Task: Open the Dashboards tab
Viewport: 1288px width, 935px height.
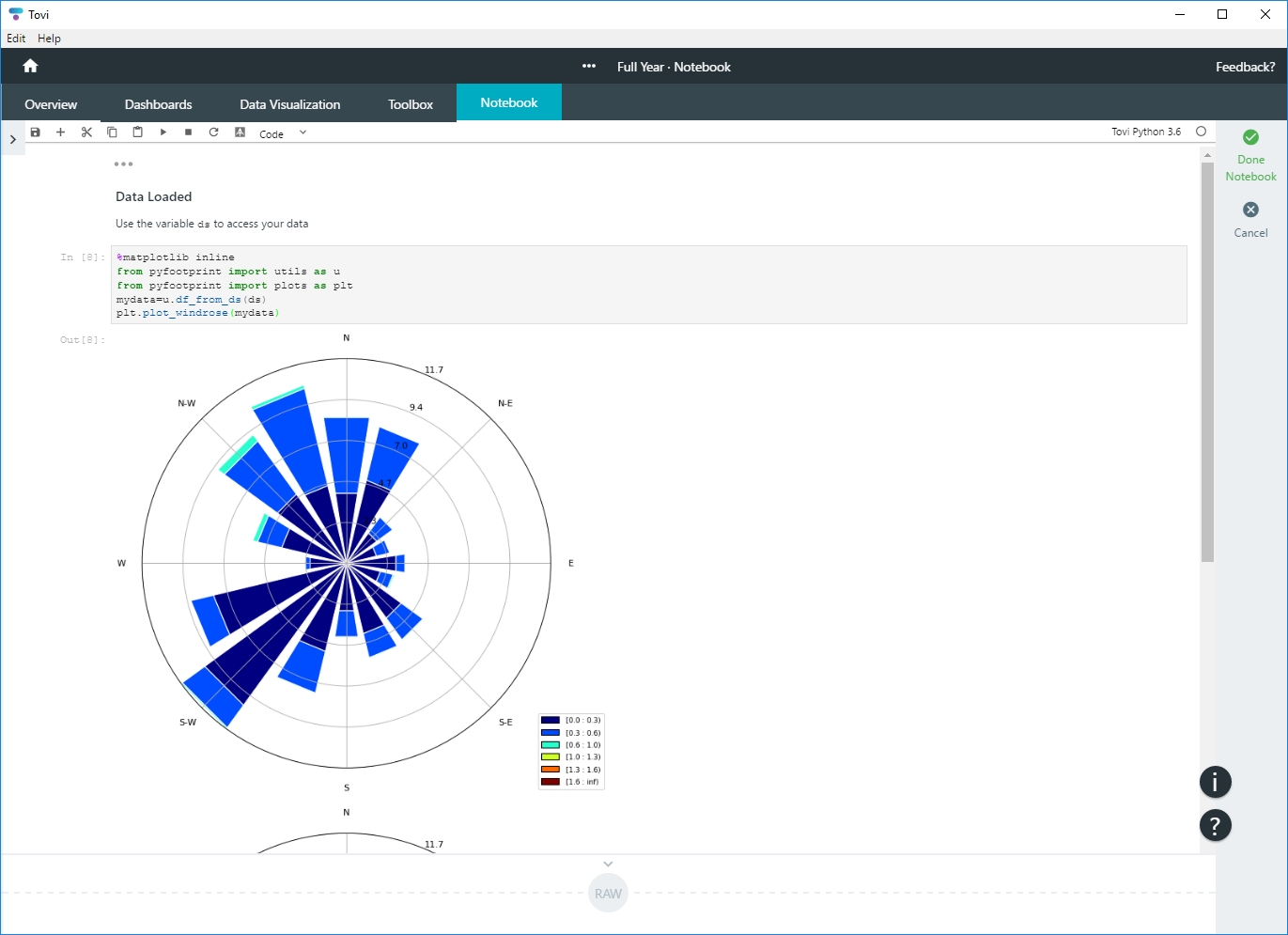Action: pos(158,104)
